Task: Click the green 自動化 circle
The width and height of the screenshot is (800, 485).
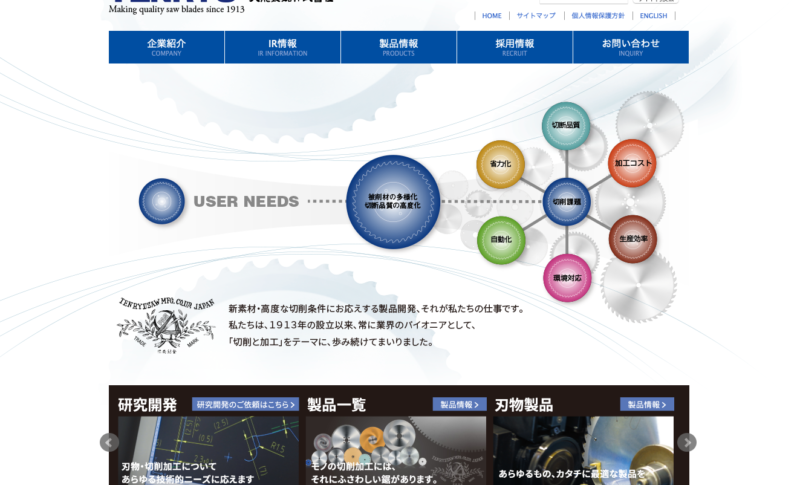Action: tap(501, 240)
